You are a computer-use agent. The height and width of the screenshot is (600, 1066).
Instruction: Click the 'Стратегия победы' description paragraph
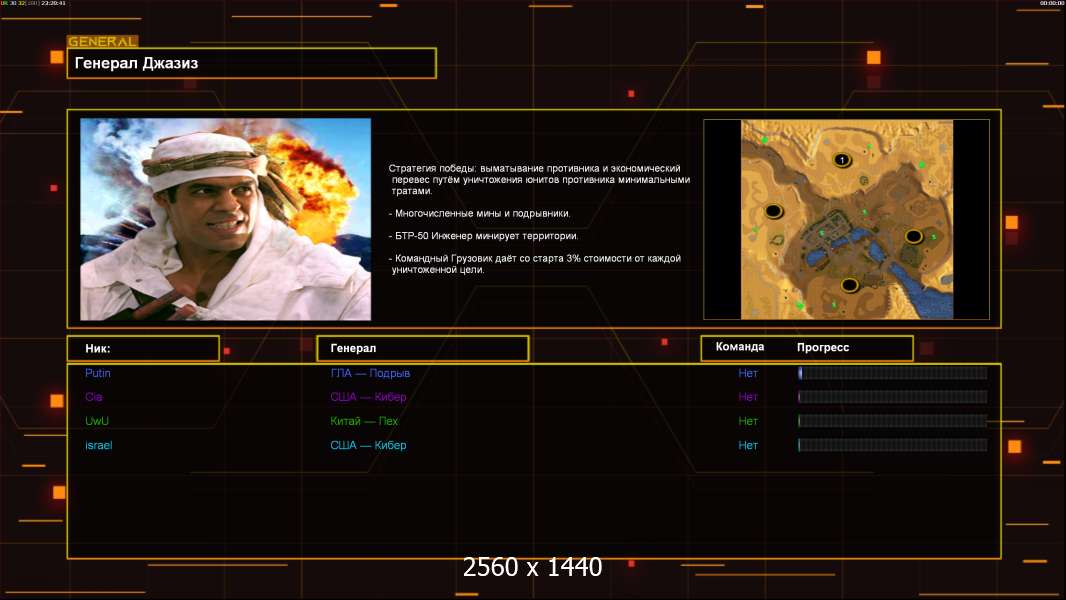click(539, 179)
